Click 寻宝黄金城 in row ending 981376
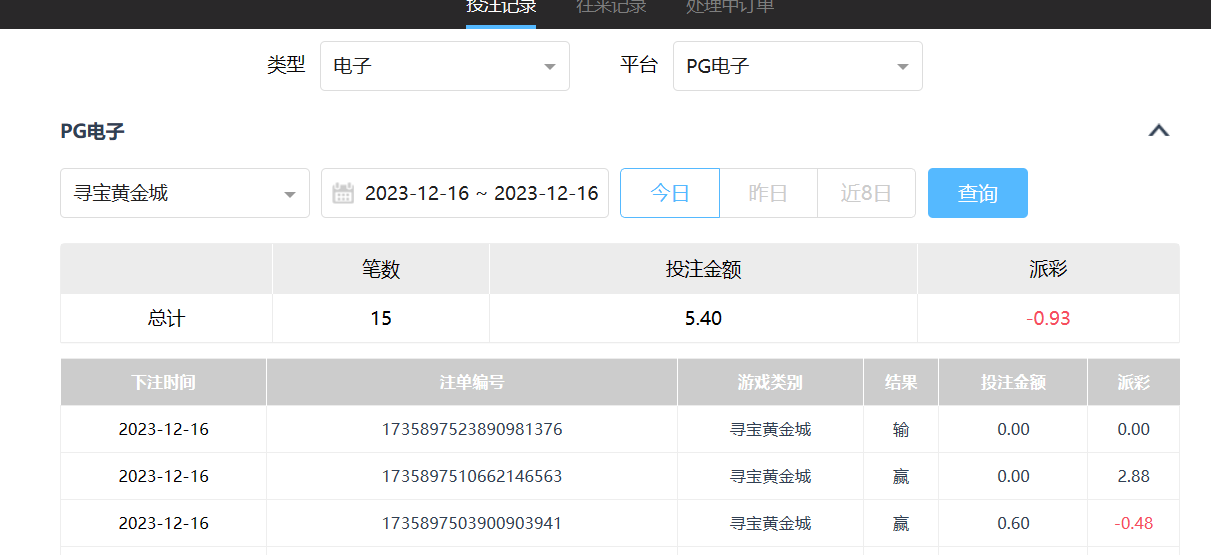 pyautogui.click(x=770, y=429)
